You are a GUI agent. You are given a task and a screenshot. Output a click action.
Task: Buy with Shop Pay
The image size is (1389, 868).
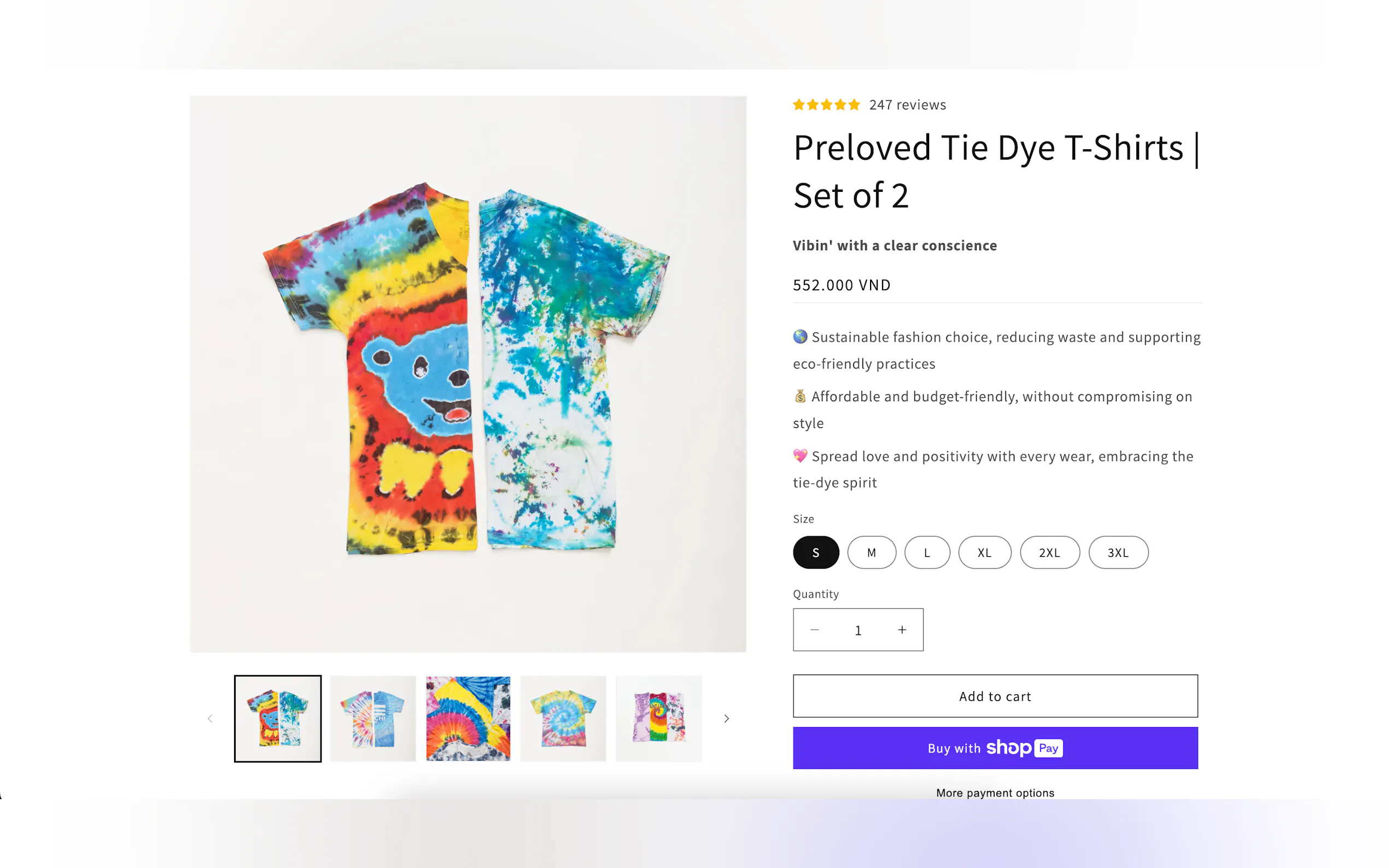(x=995, y=747)
